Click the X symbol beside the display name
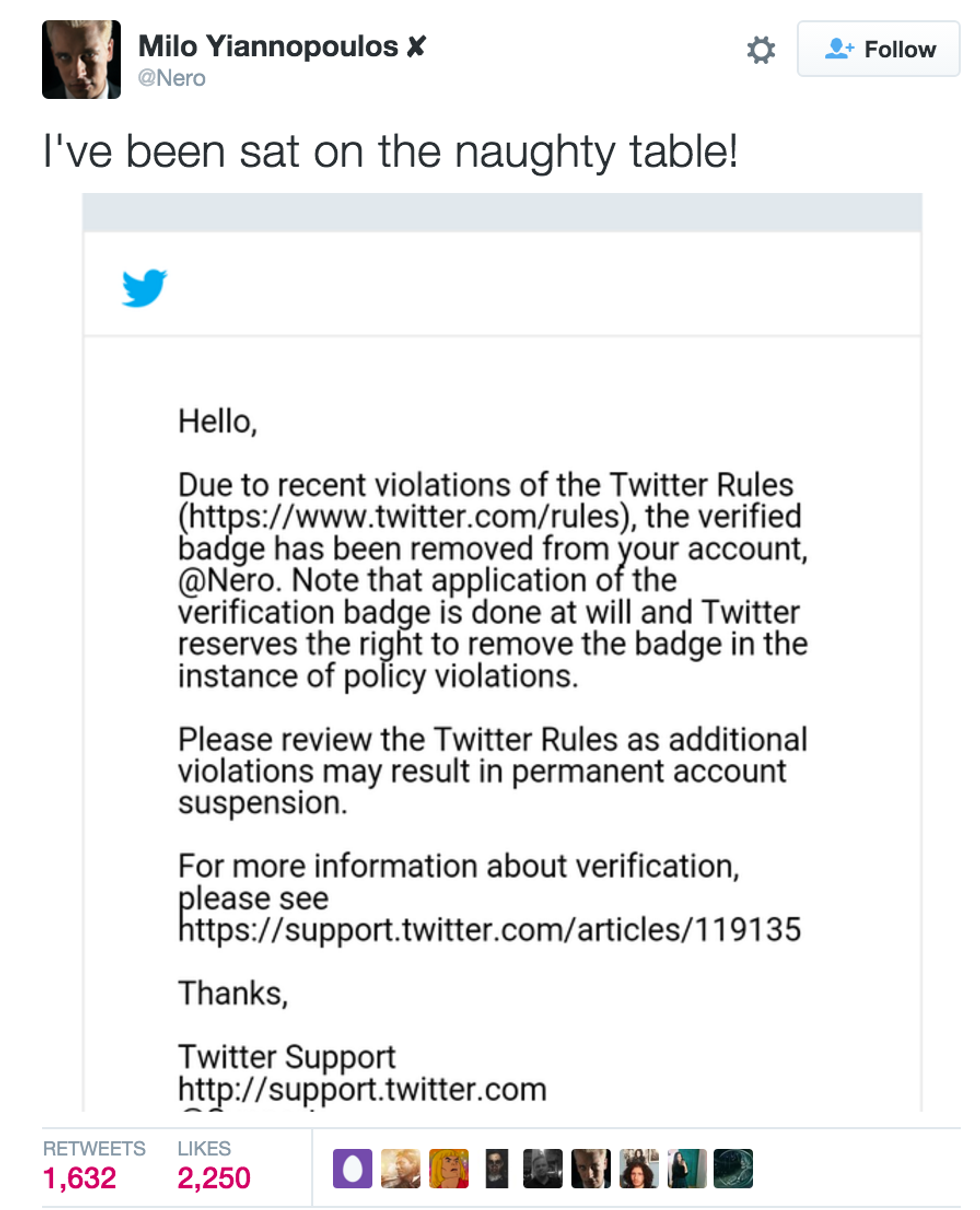Image resolution: width=980 pixels, height=1210 pixels. (x=414, y=45)
